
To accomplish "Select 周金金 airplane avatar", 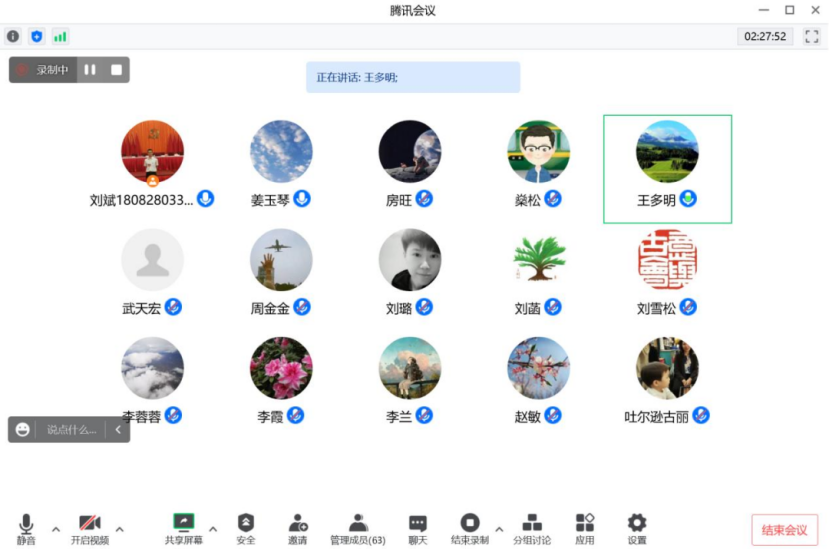I will click(281, 259).
